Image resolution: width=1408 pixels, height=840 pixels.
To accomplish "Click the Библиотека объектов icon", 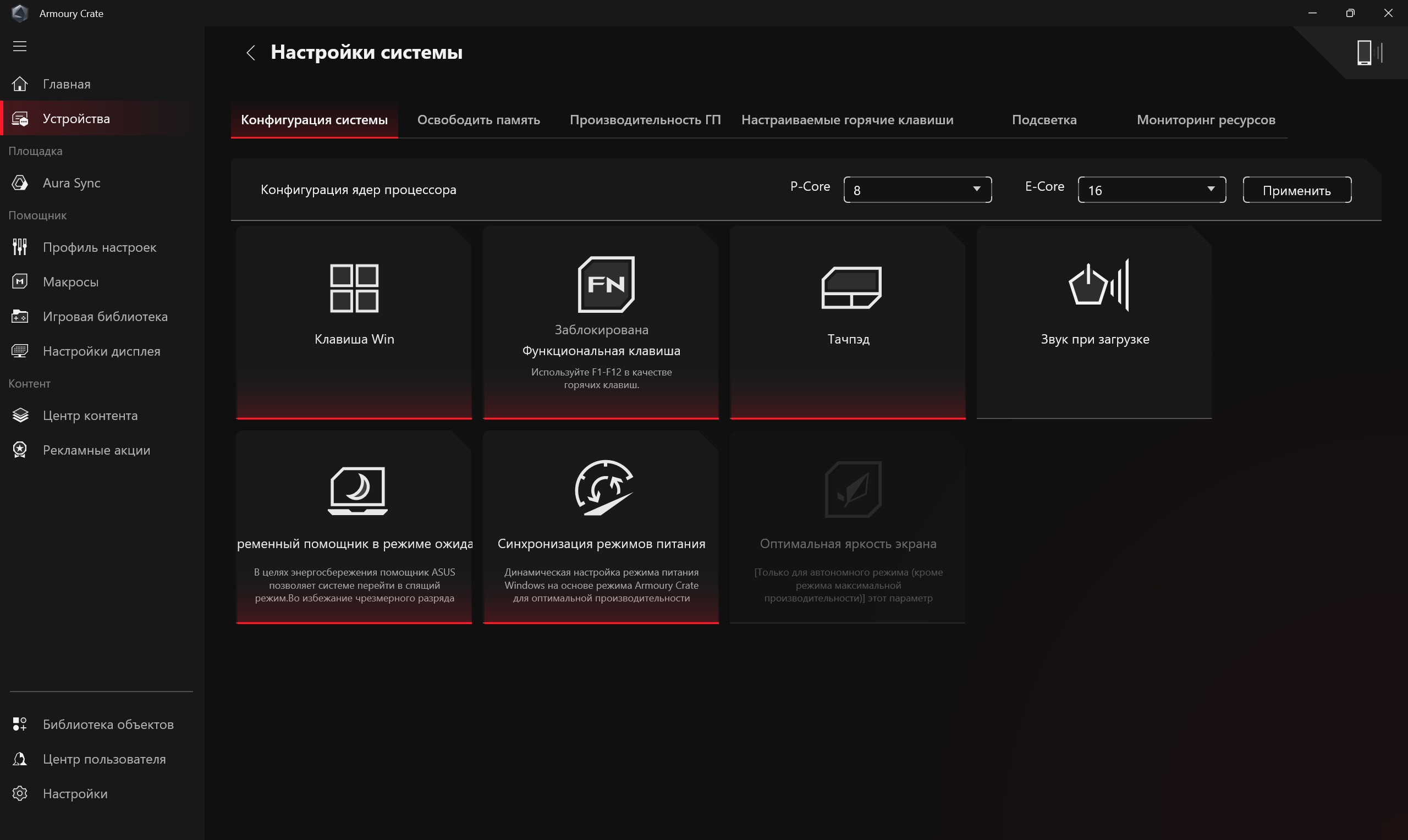I will click(x=20, y=724).
